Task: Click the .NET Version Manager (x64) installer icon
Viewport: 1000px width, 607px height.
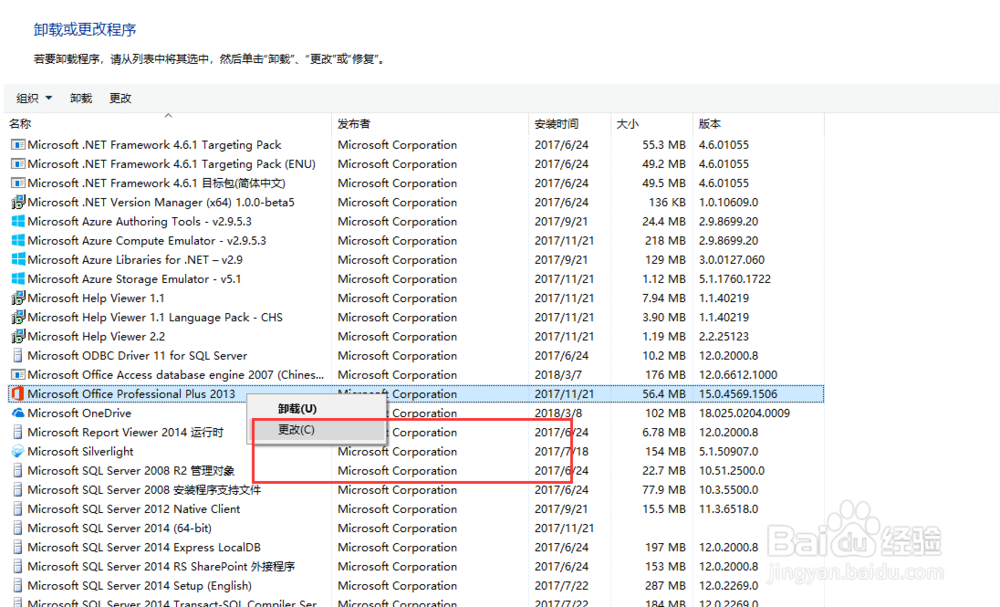Action: pos(18,202)
